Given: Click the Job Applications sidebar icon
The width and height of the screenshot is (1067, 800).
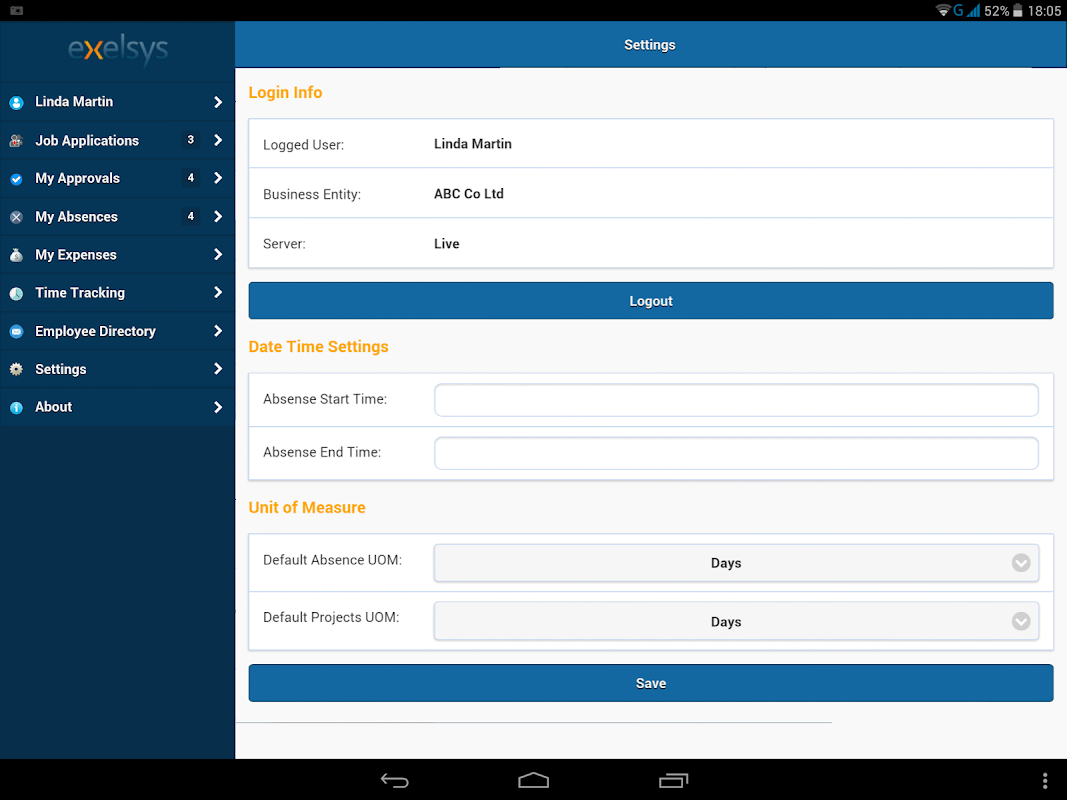Looking at the screenshot, I should pyautogui.click(x=16, y=141).
